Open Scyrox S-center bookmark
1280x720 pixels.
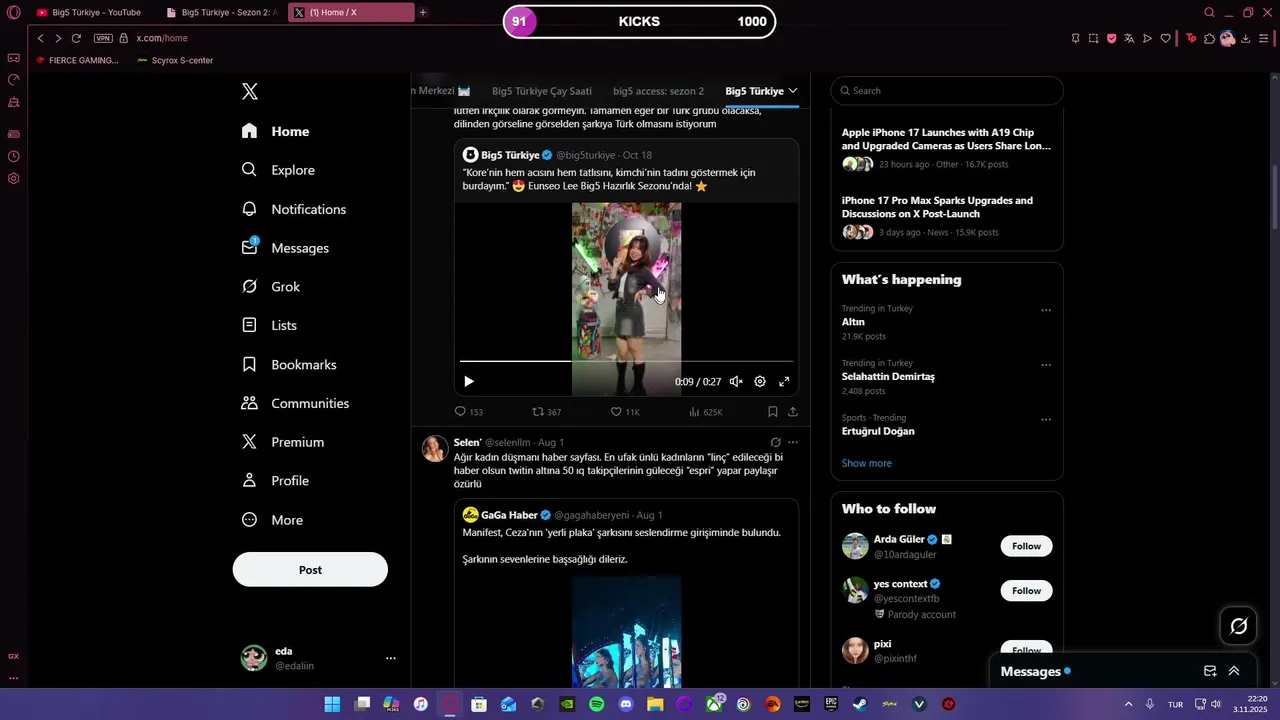click(175, 61)
